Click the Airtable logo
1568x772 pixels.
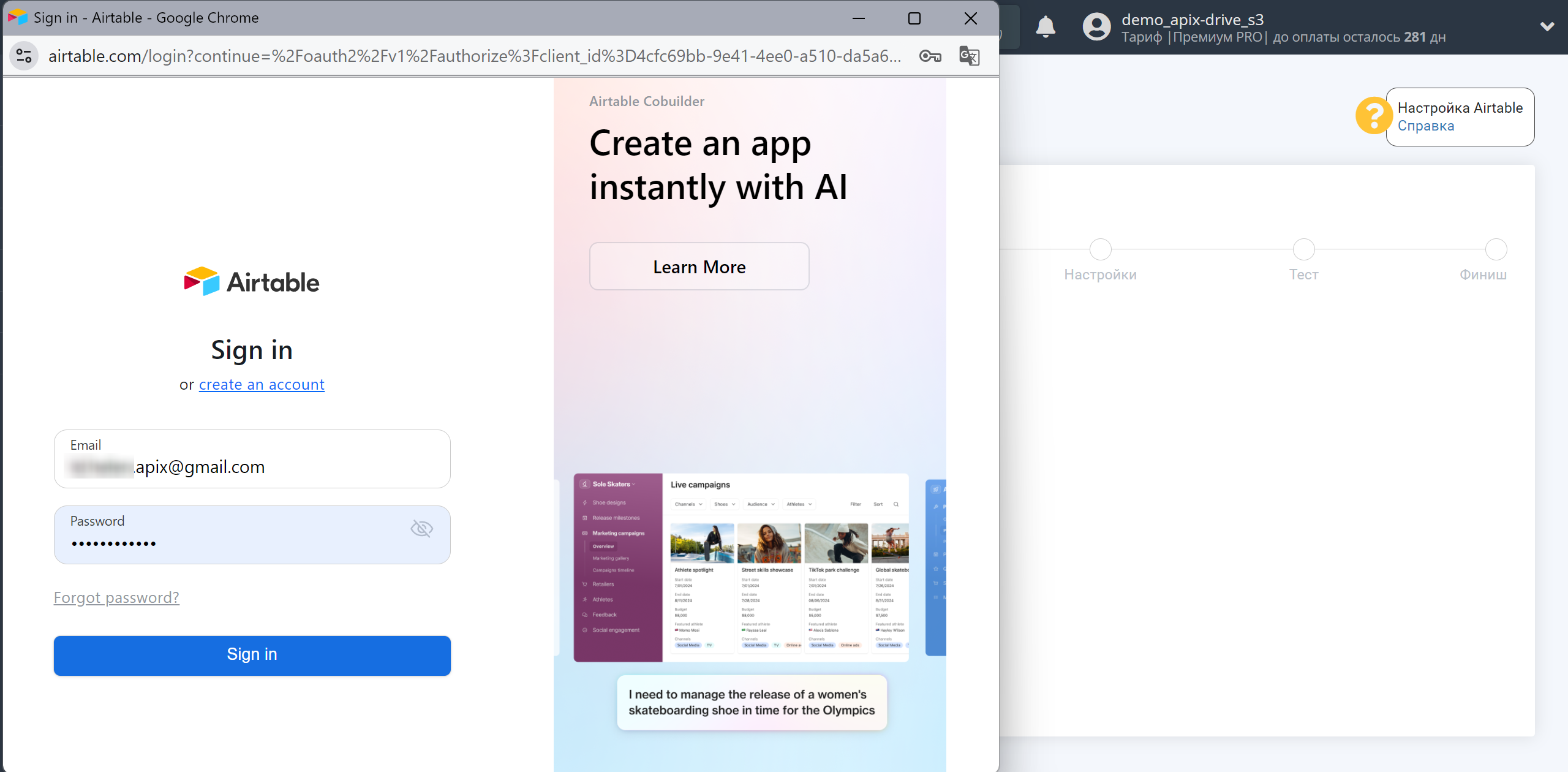(252, 282)
